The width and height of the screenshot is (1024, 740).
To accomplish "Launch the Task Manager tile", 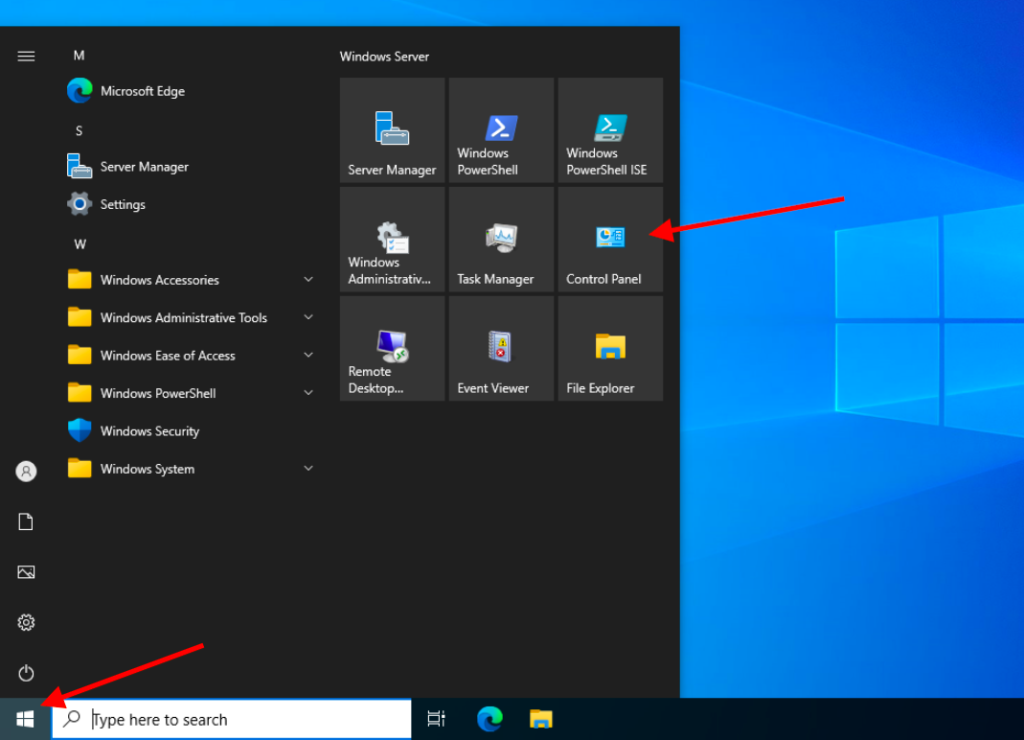I will (501, 239).
